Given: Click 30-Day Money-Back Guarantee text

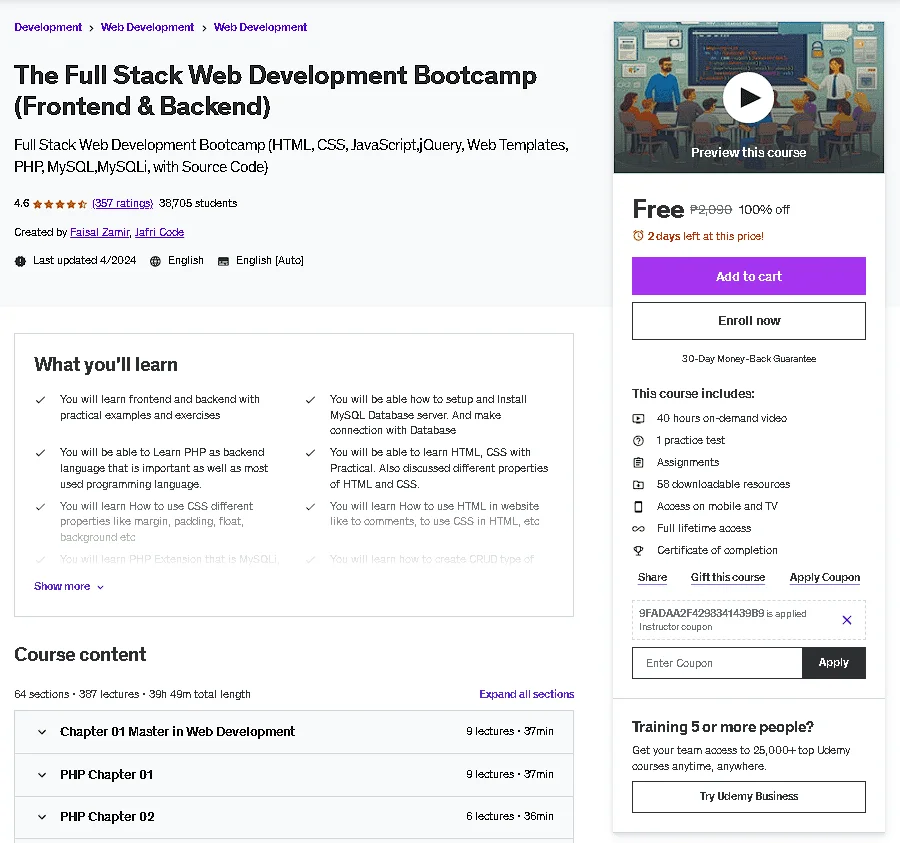Looking at the screenshot, I should [x=748, y=359].
